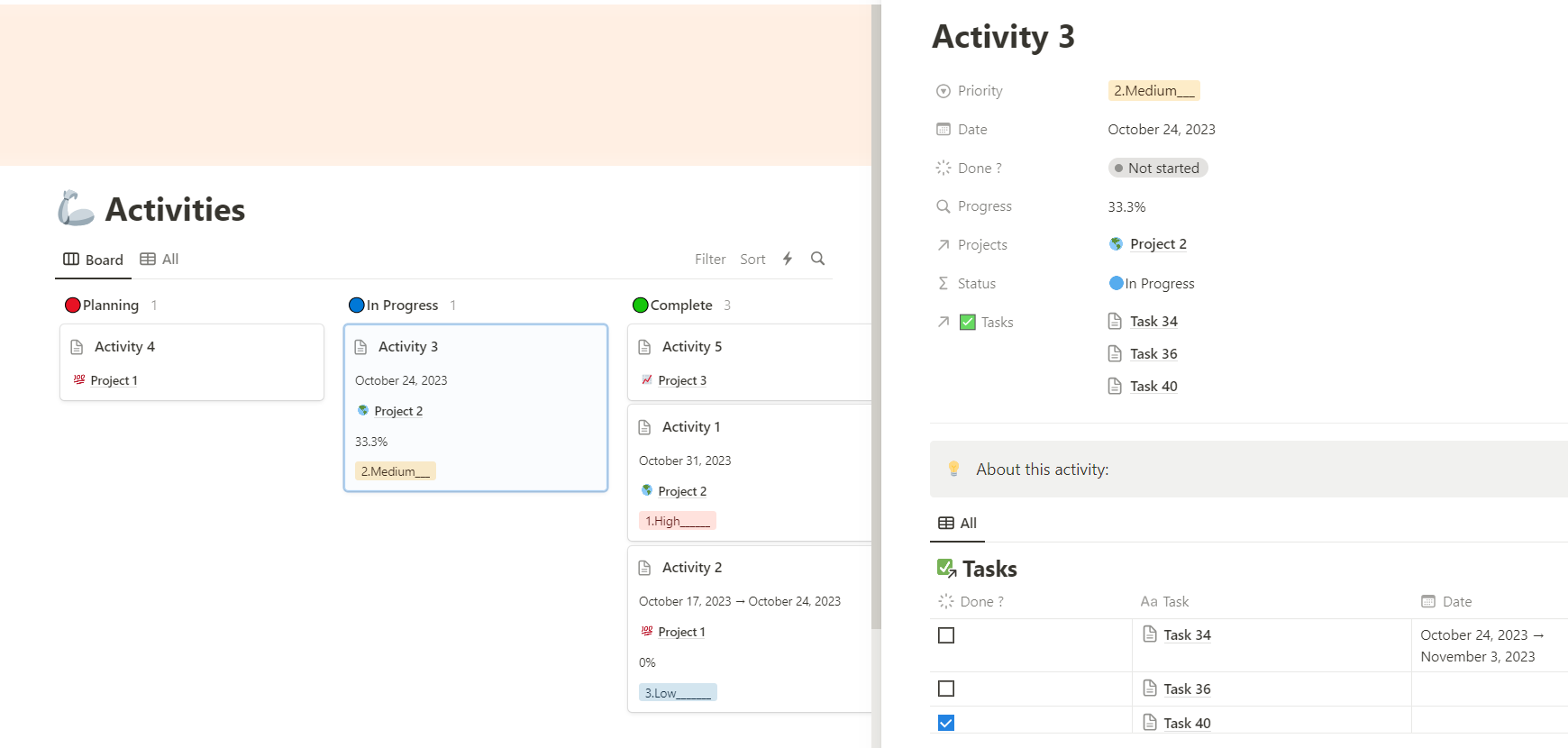Click the Status sigma formula icon
Screen dimensions: 1568x748
(944, 283)
